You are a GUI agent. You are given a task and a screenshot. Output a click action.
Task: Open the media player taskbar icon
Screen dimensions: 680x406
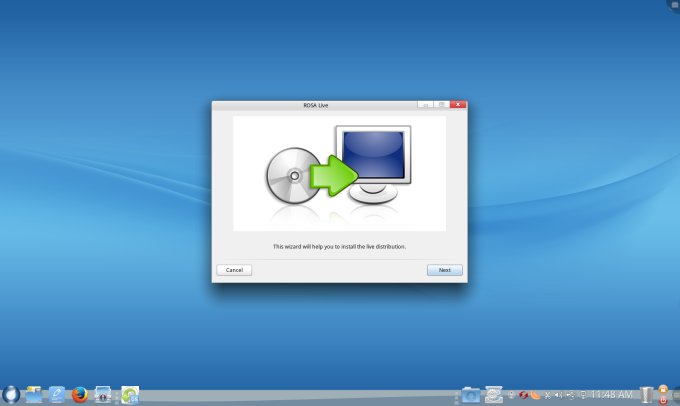click(103, 395)
